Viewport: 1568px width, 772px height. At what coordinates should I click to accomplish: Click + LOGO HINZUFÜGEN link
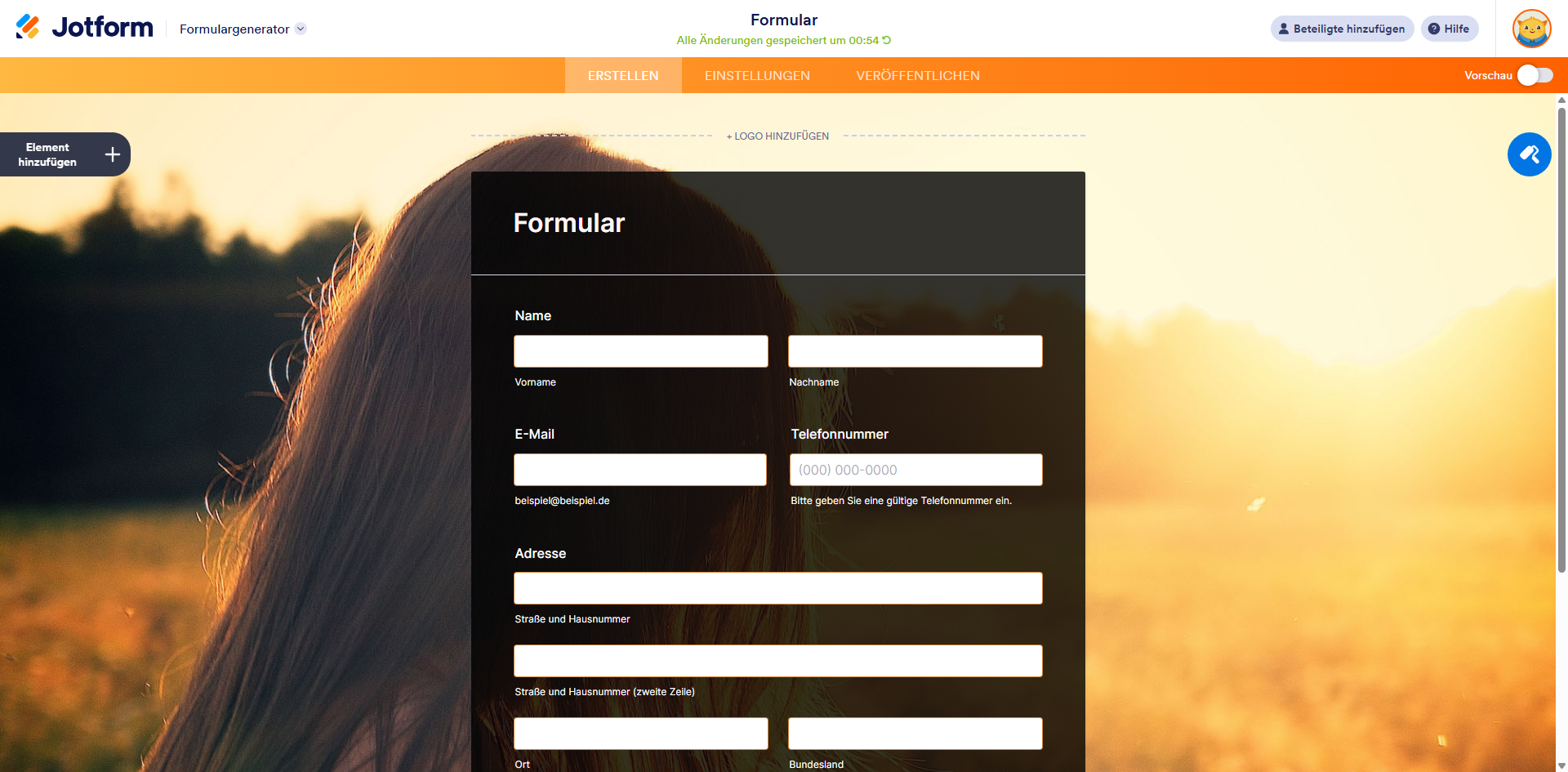pyautogui.click(x=777, y=136)
